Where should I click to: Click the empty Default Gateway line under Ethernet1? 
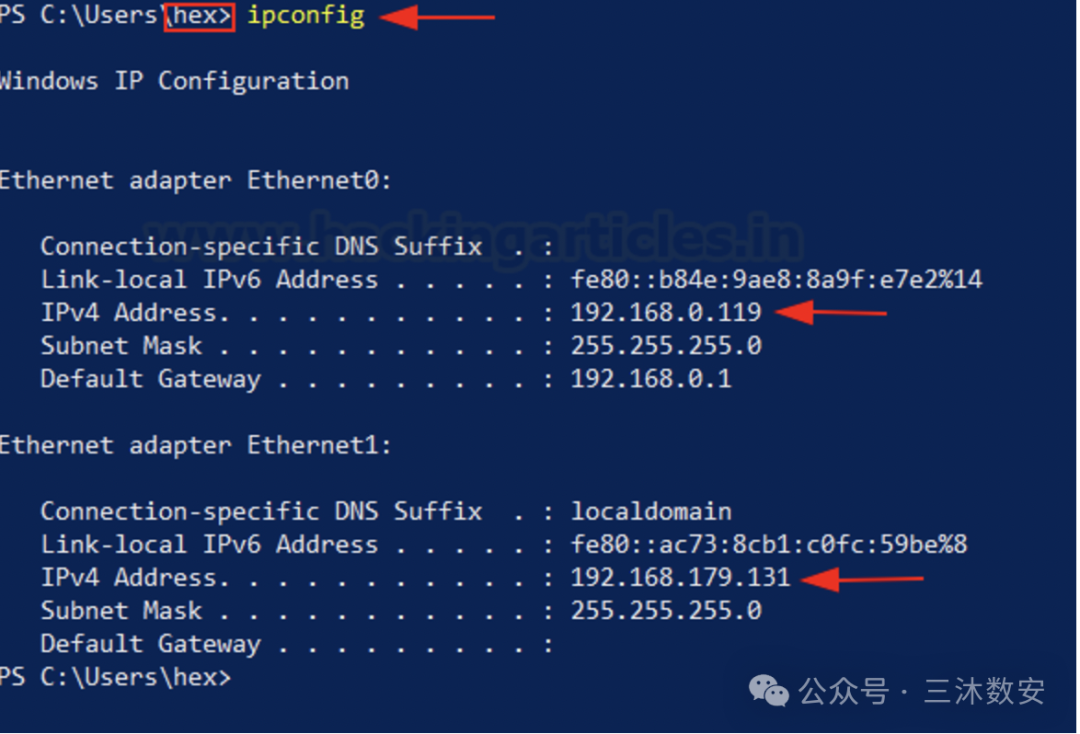click(x=297, y=644)
